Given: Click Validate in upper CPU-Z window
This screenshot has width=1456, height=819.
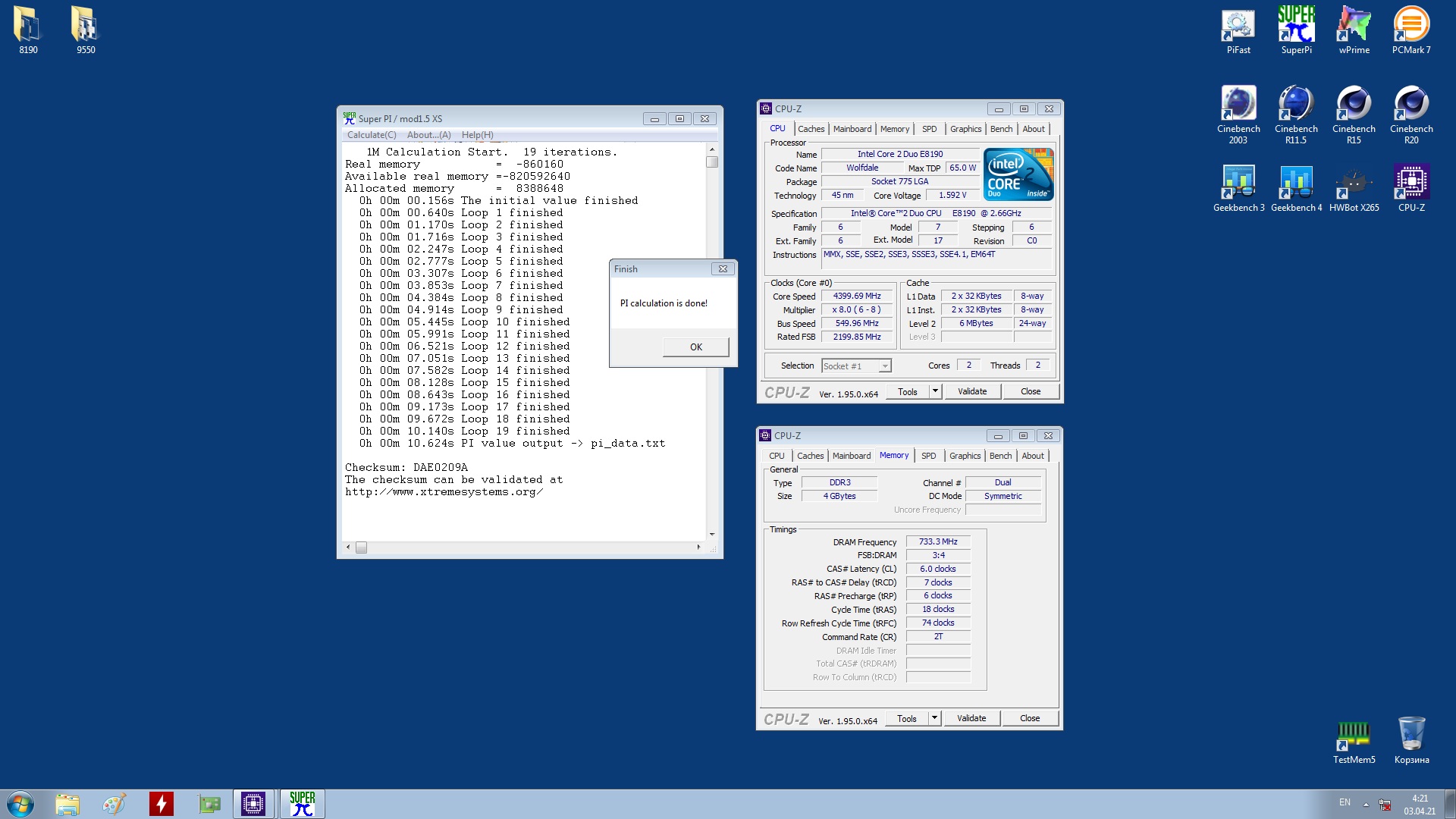Looking at the screenshot, I should 972,391.
